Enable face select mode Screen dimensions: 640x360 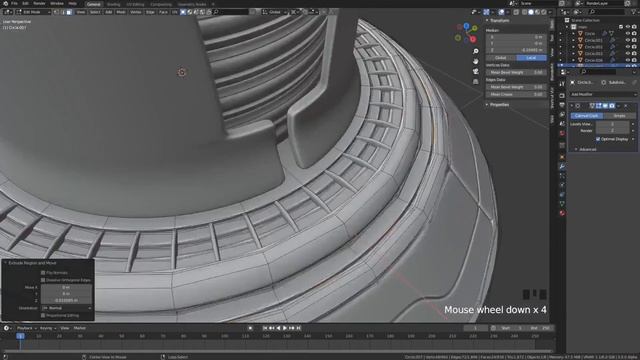pyautogui.click(x=69, y=12)
